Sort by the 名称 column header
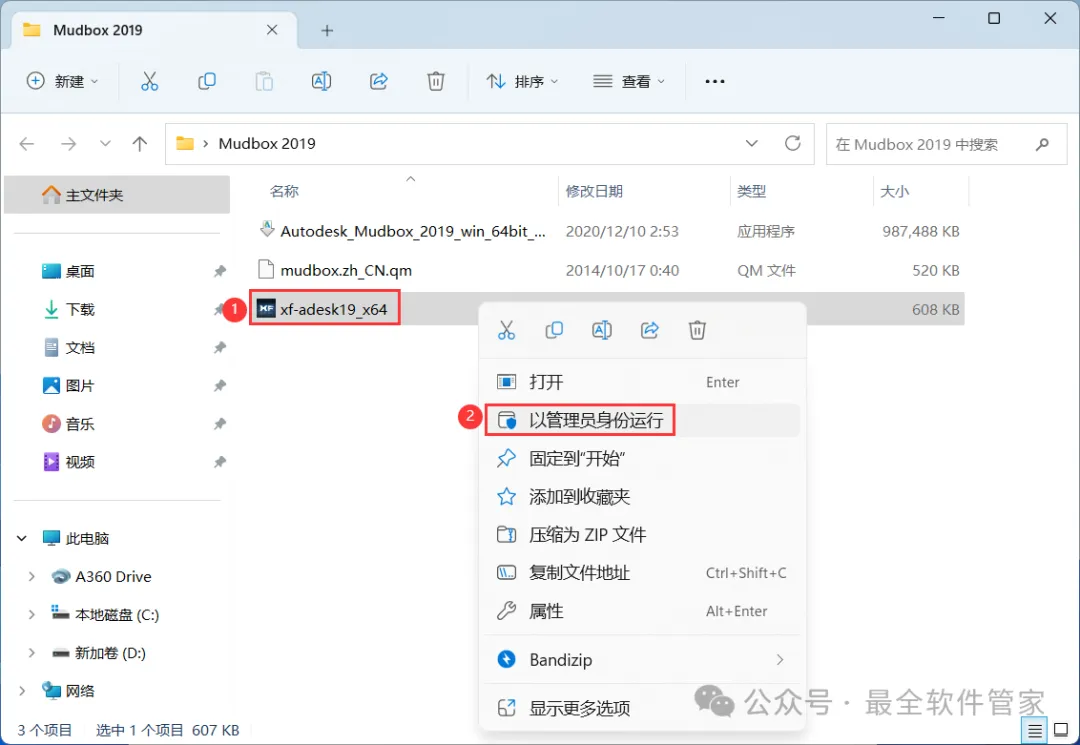This screenshot has height=745, width=1080. [284, 191]
